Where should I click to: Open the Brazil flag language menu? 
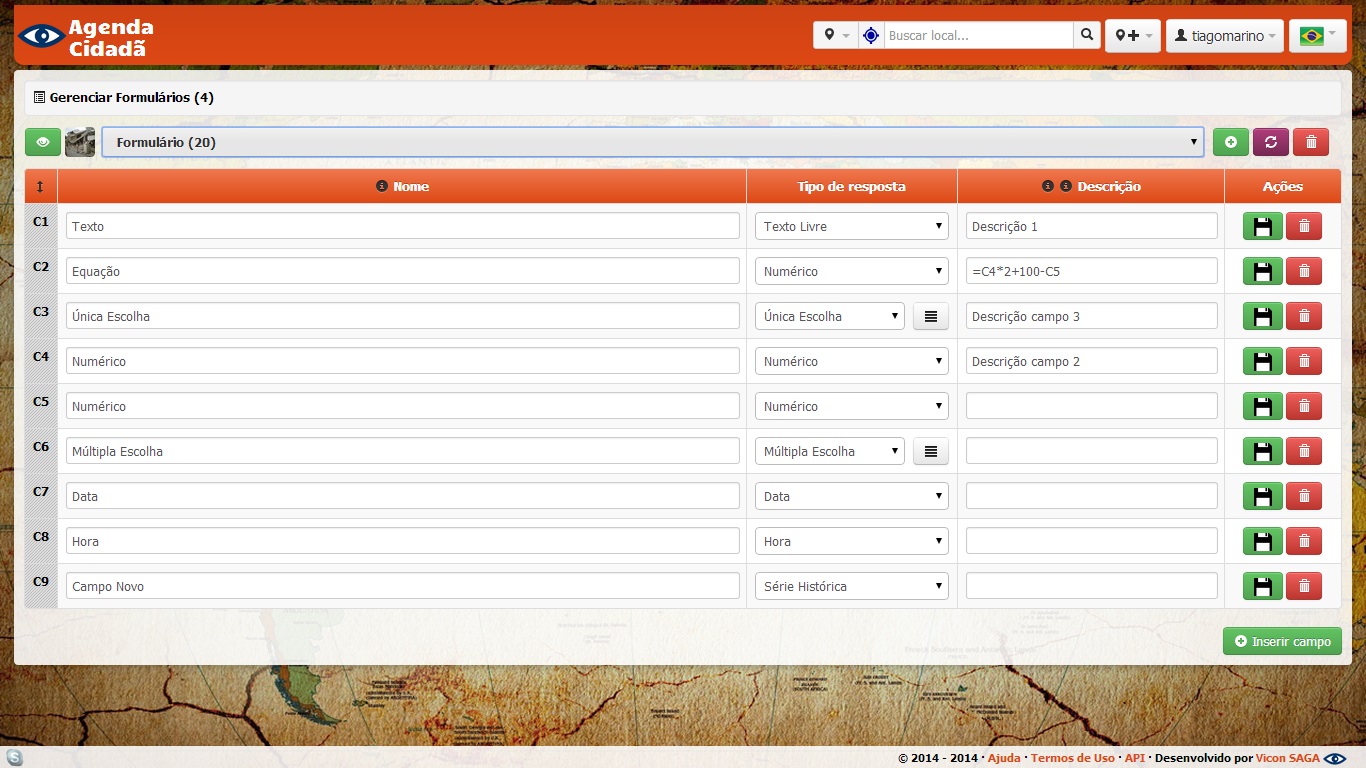1317,35
